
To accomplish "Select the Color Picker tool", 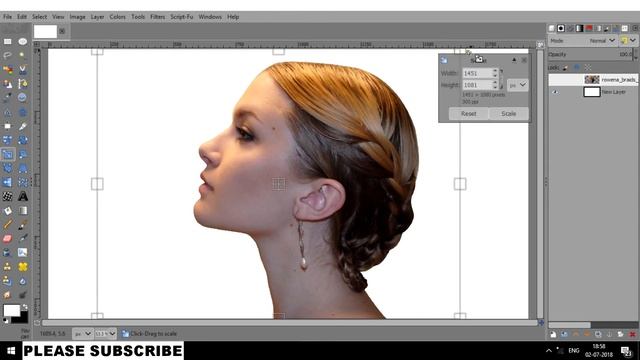I will click(7, 98).
